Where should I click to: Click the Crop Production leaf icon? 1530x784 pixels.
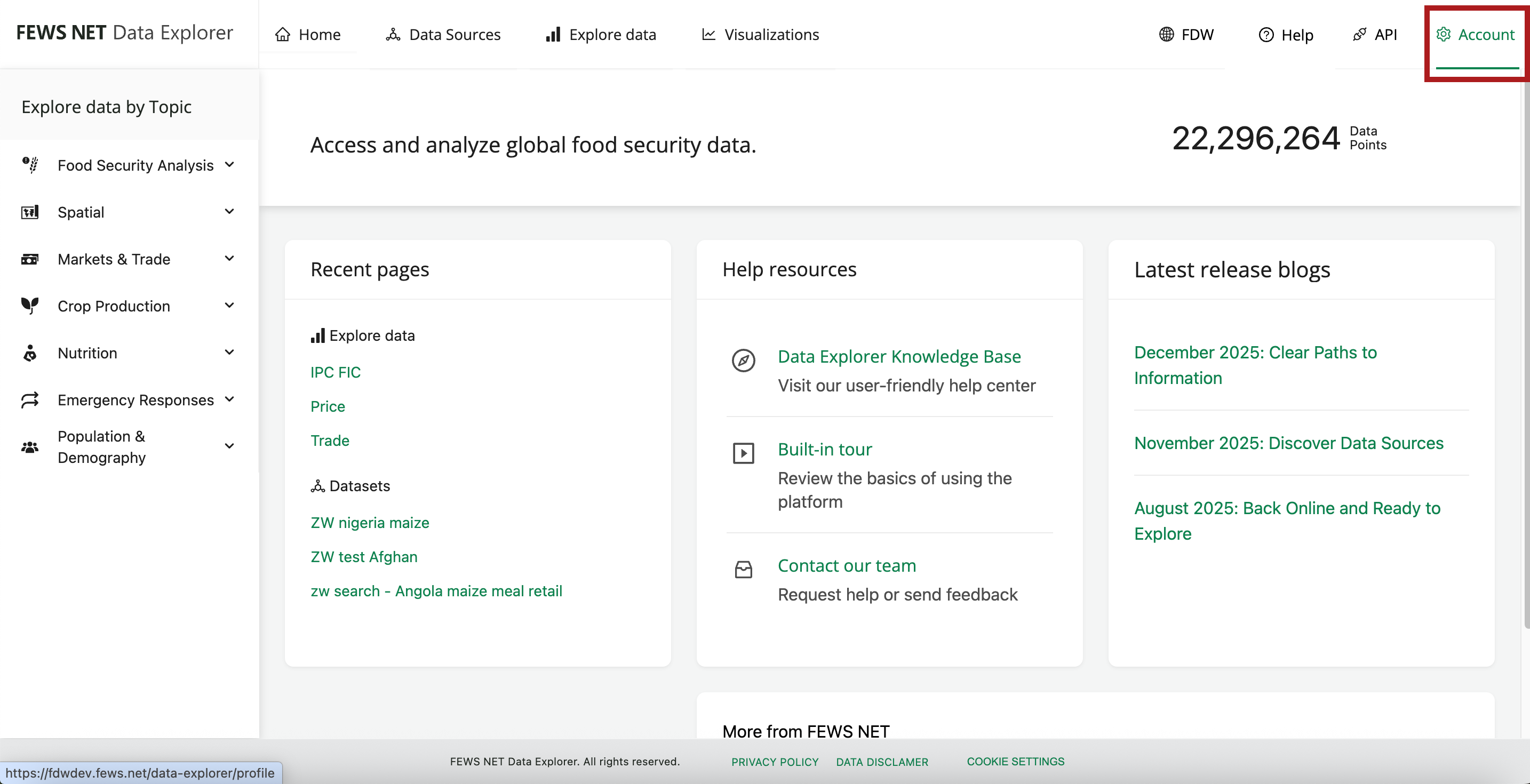30,305
